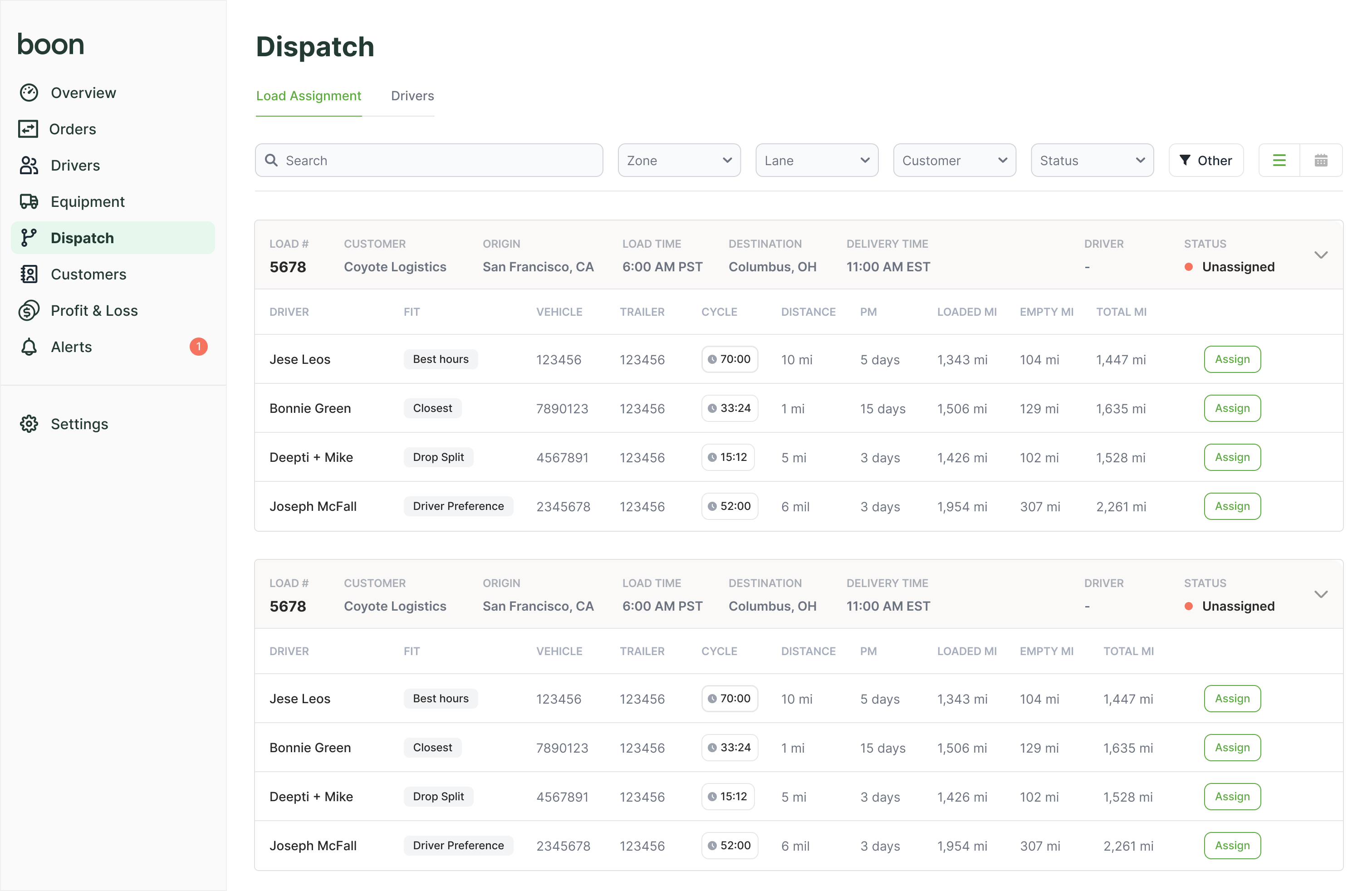Select the Load Assignment tab
The height and width of the screenshot is (891, 1372).
tap(309, 96)
